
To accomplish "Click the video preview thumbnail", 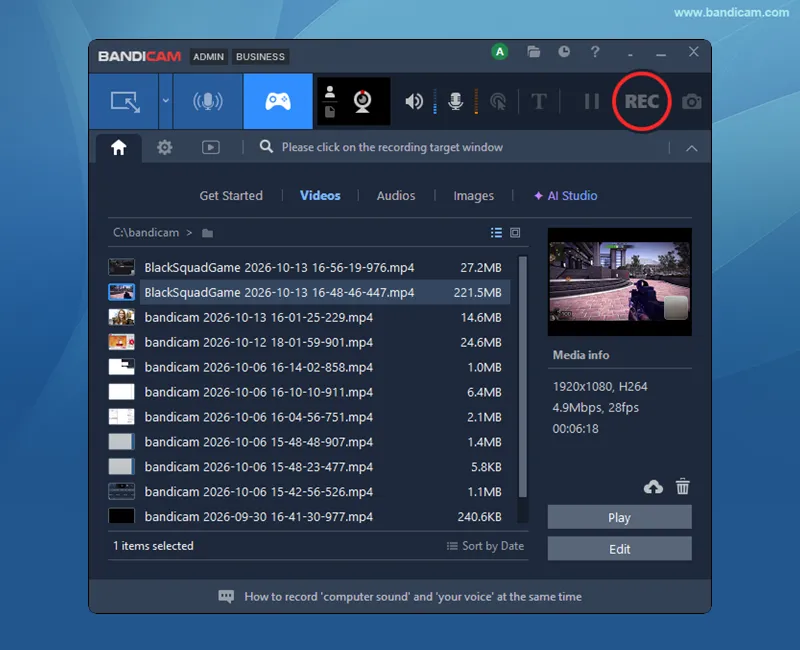I will pyautogui.click(x=619, y=282).
